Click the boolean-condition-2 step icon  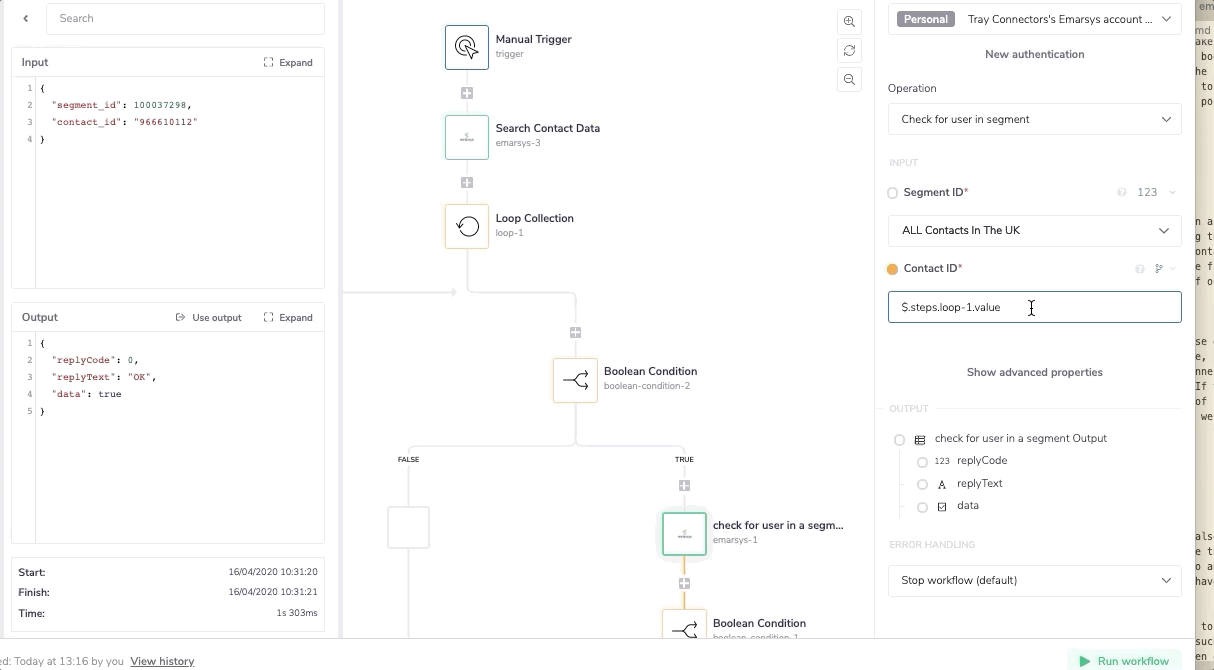(575, 380)
